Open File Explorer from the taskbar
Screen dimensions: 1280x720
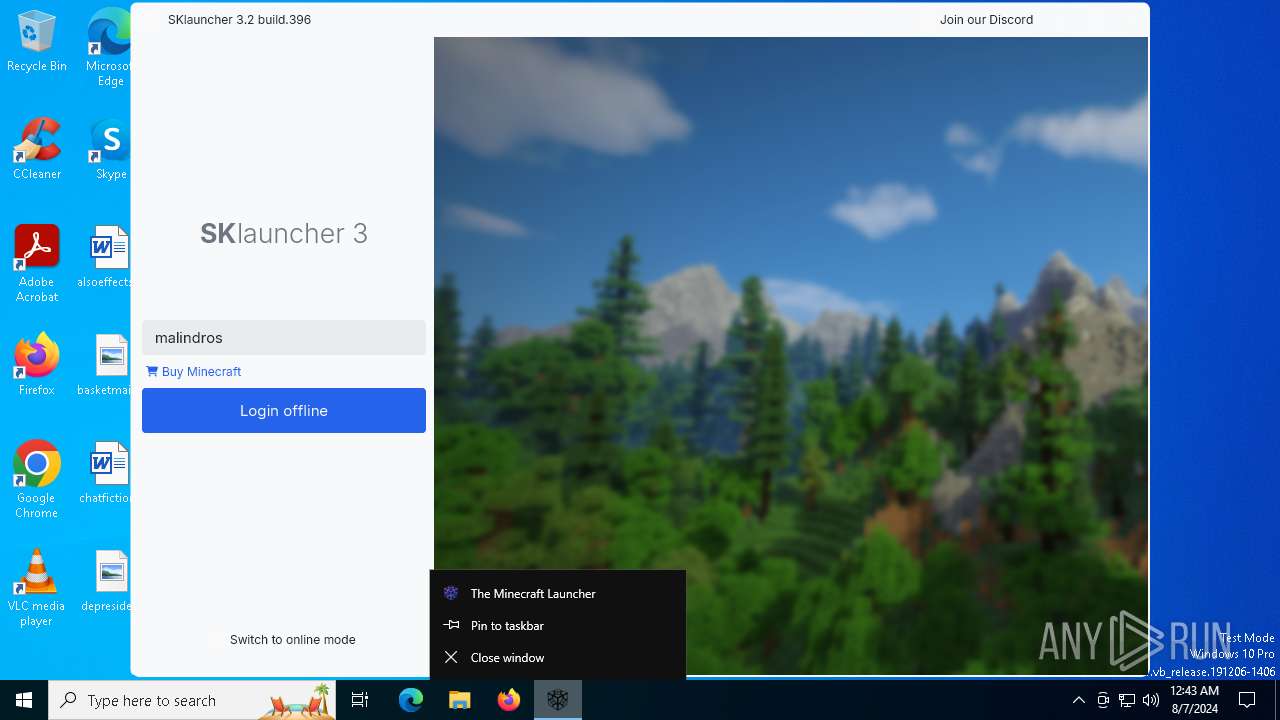pos(460,700)
